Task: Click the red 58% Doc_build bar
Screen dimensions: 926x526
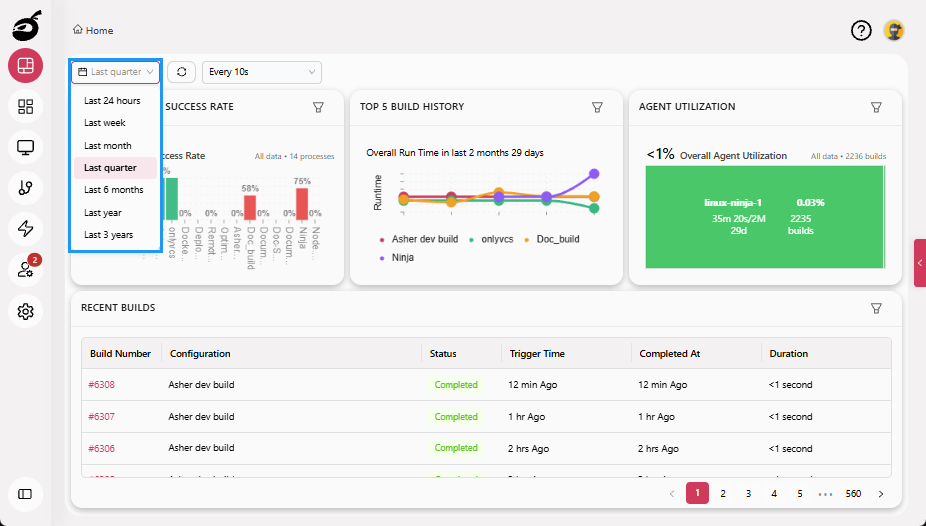Action: pos(250,208)
